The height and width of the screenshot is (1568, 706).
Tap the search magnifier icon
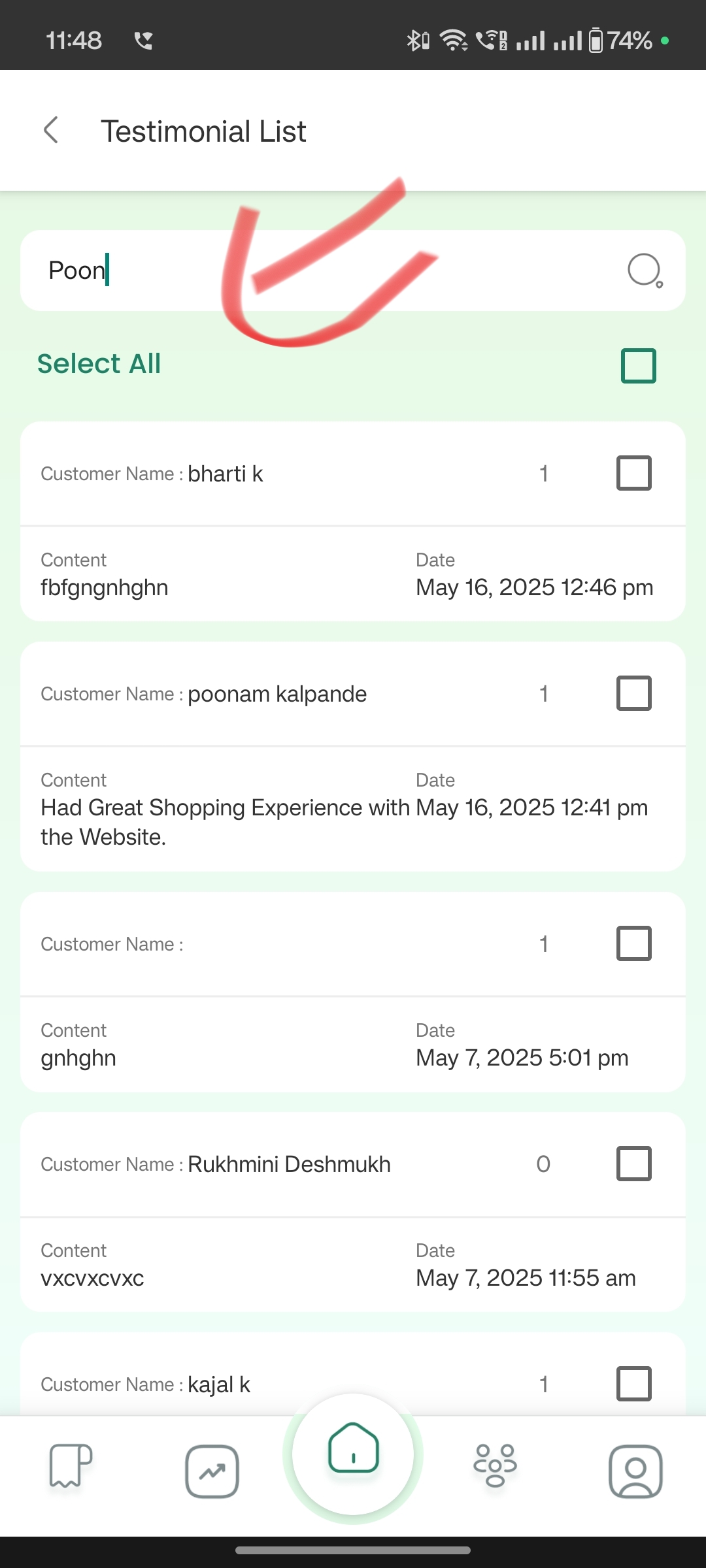(645, 270)
